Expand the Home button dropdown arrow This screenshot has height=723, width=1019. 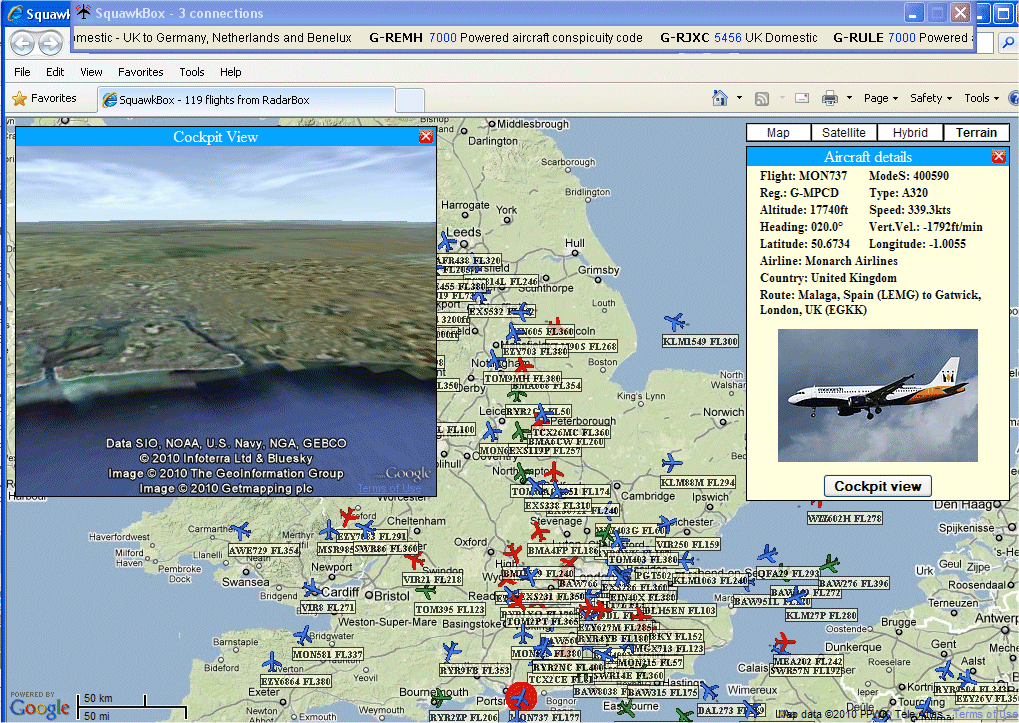tap(739, 98)
